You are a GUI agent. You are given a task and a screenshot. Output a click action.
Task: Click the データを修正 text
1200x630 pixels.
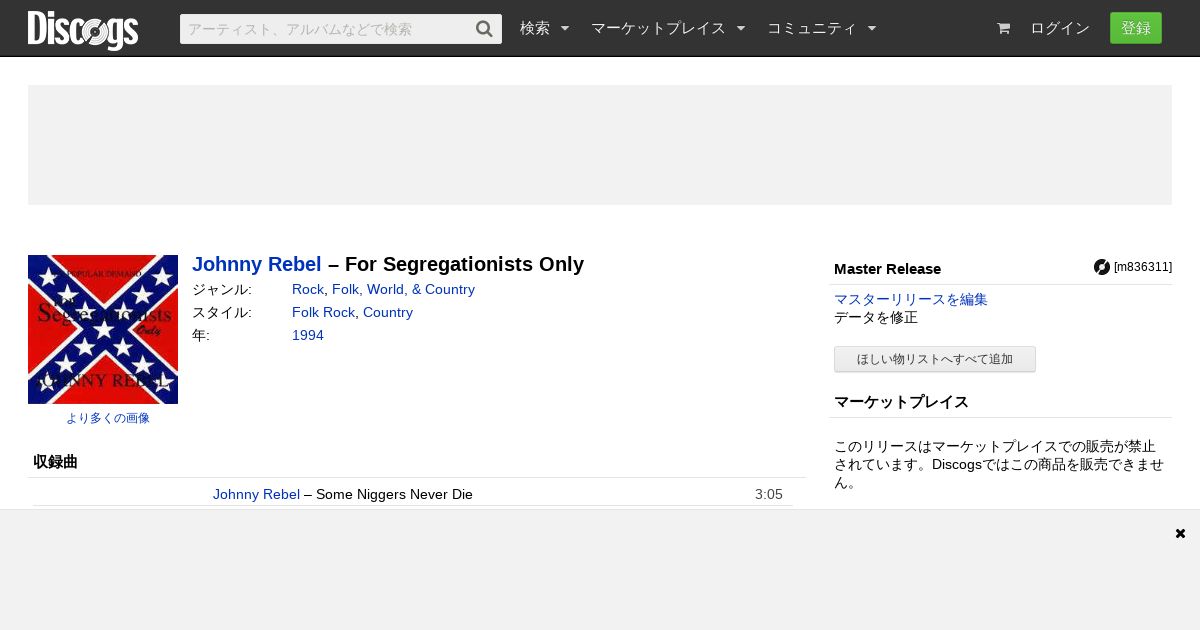876,318
